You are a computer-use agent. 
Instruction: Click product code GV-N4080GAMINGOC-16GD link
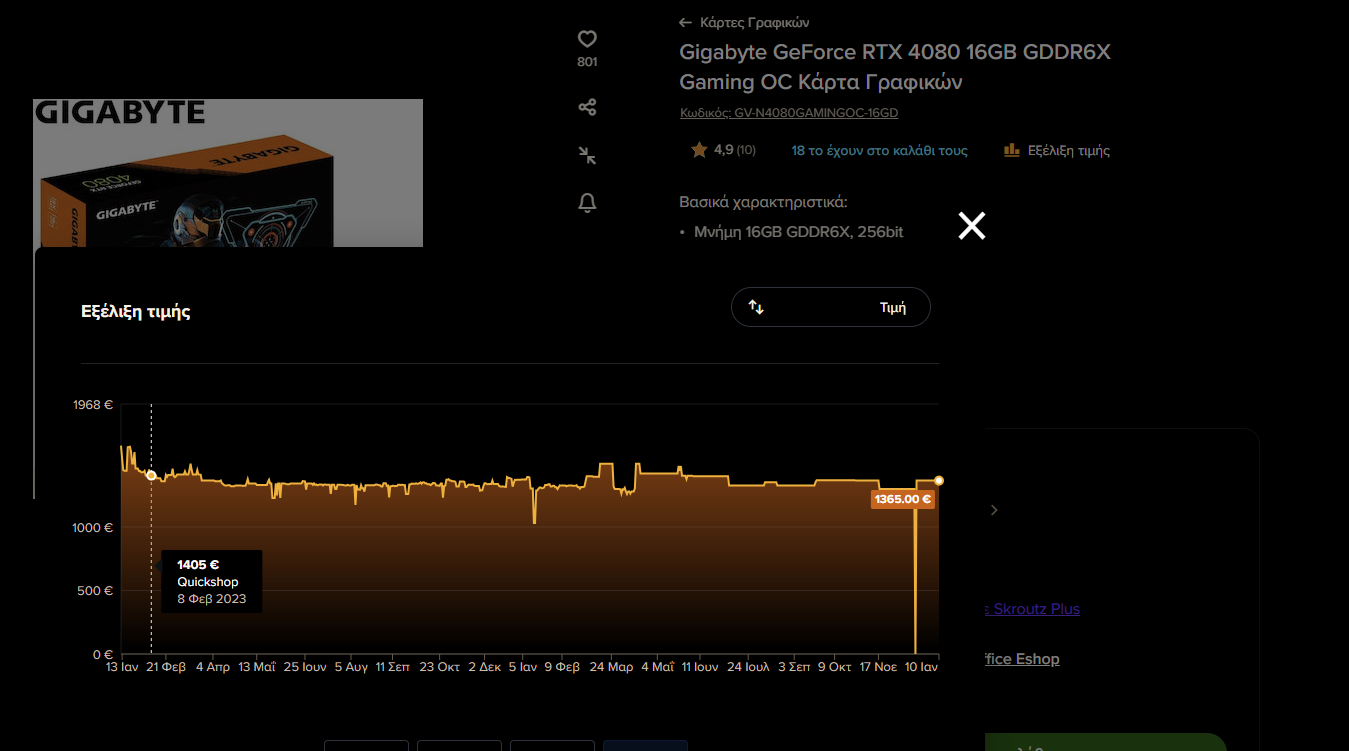[x=789, y=113]
